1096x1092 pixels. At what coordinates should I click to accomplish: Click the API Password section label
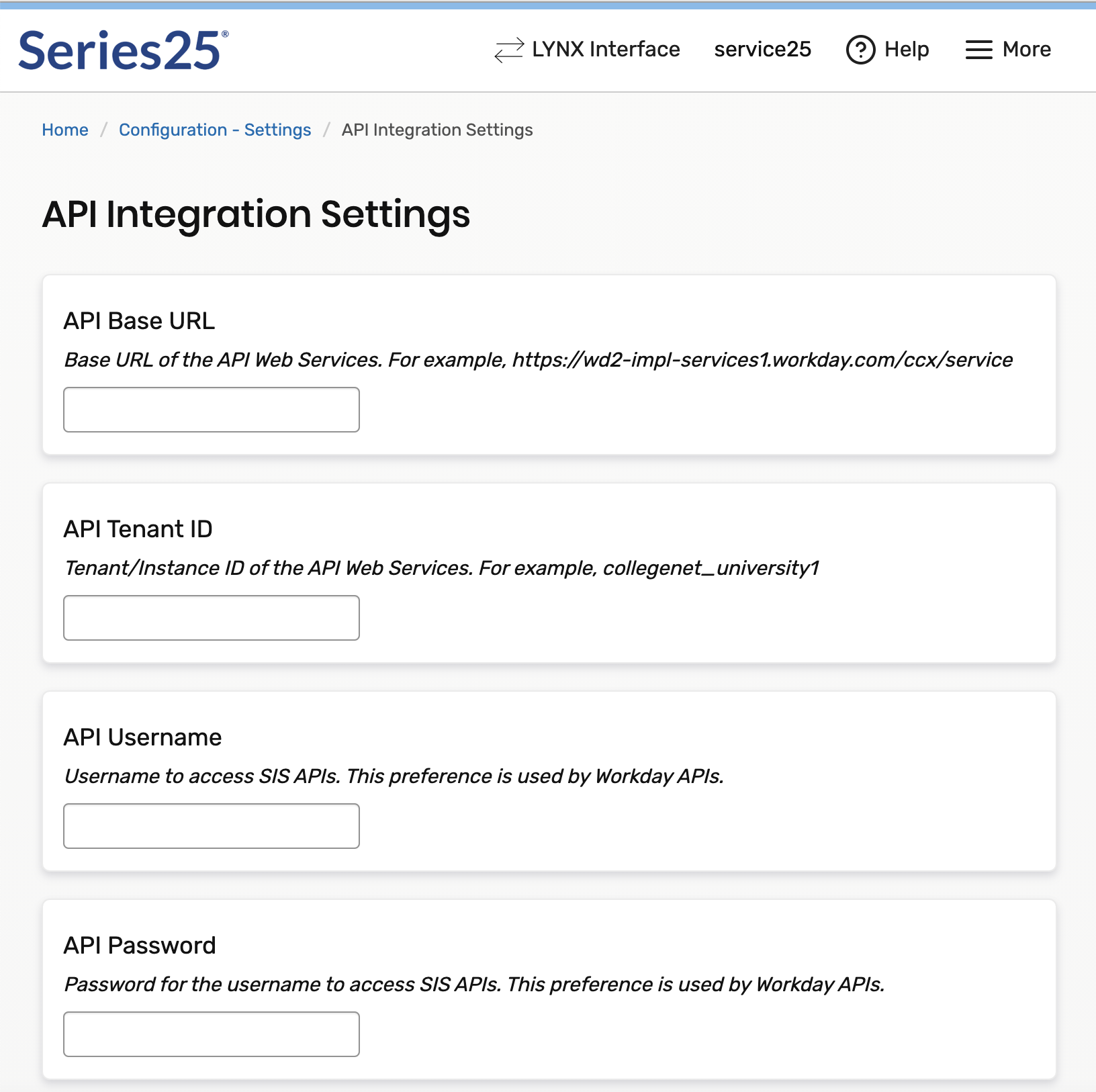point(140,946)
